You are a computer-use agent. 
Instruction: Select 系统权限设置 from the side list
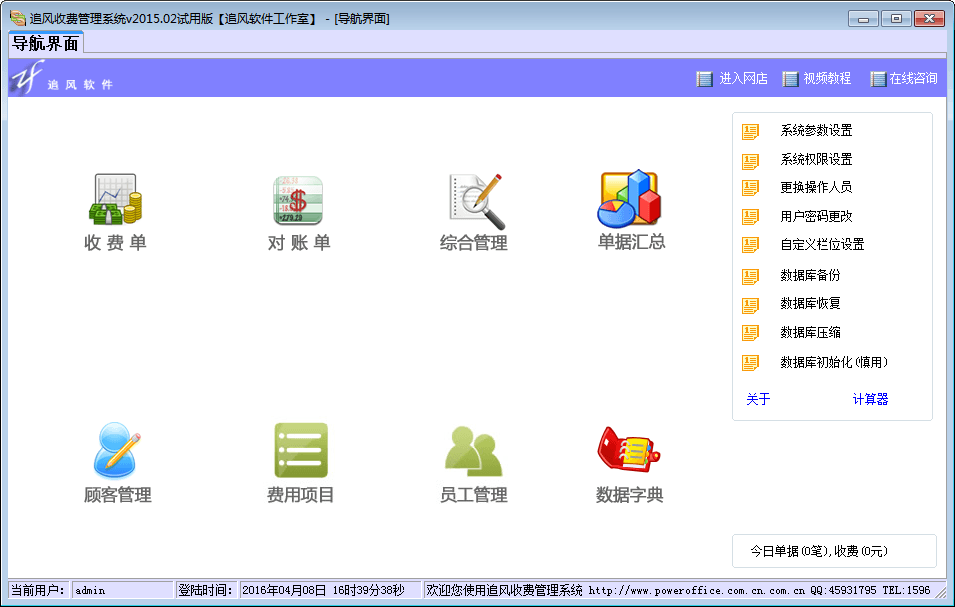(x=816, y=160)
